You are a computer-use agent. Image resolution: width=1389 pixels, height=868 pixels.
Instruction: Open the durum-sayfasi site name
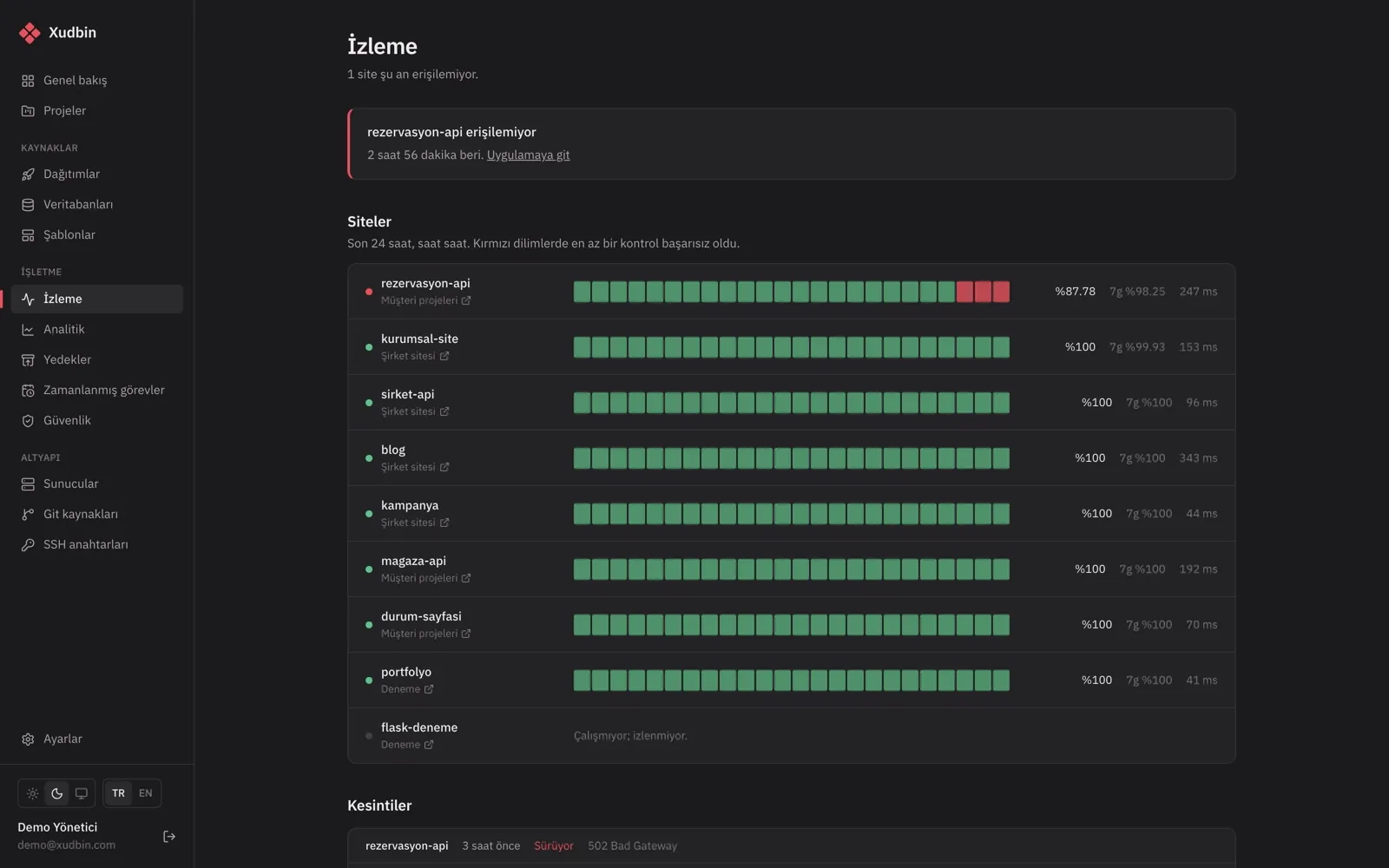tap(421, 616)
